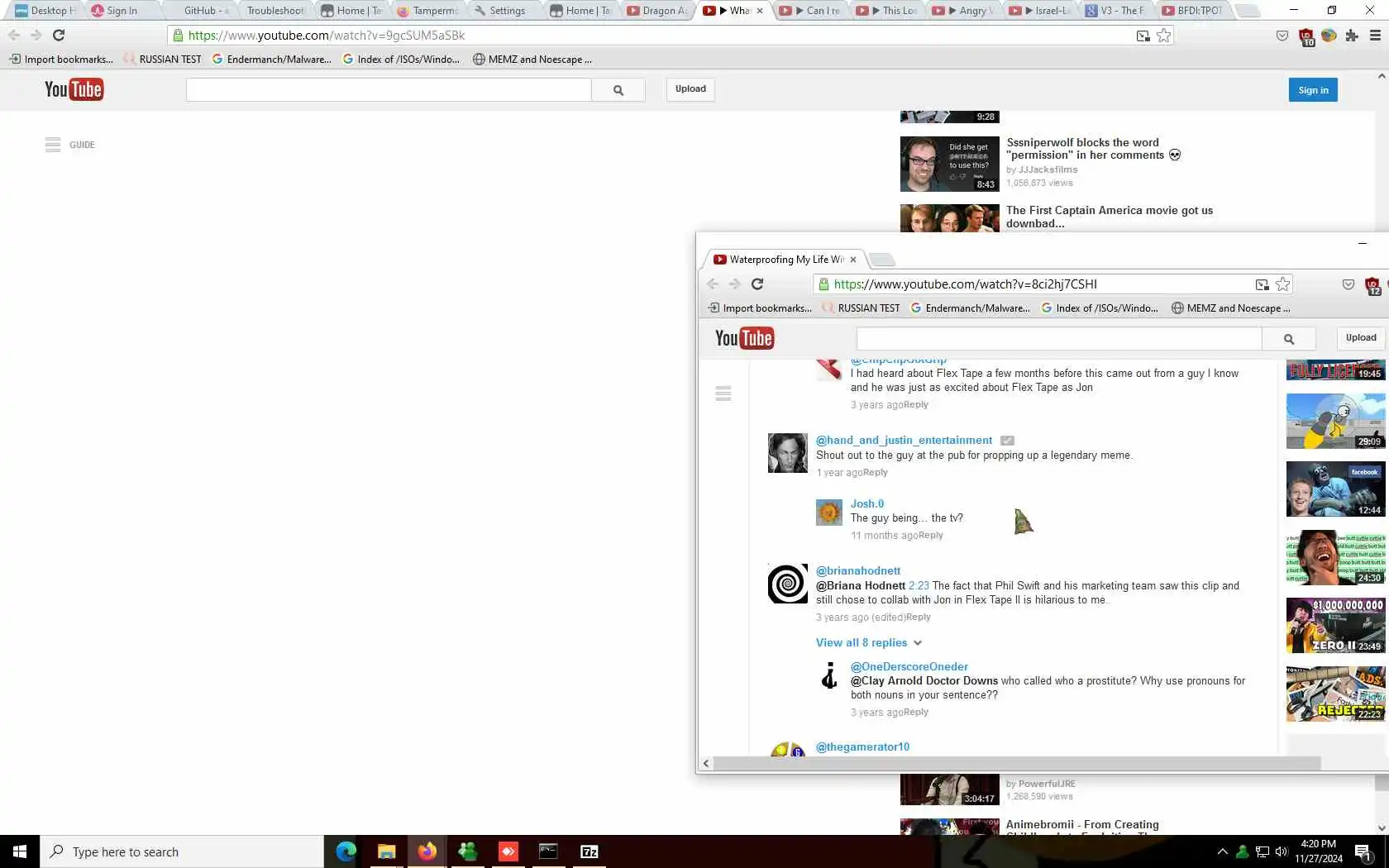The height and width of the screenshot is (868, 1389).
Task: Jump to the 2:23 timestamp link
Action: click(919, 586)
